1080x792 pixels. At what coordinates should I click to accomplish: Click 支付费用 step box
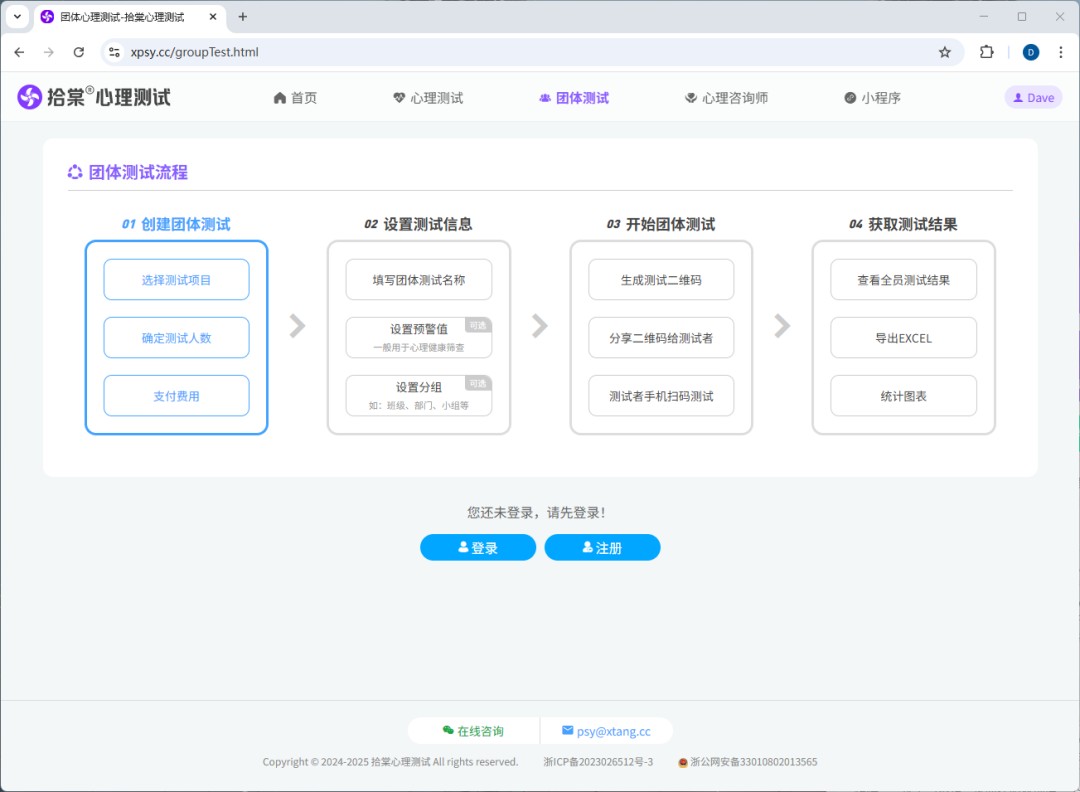tap(176, 396)
